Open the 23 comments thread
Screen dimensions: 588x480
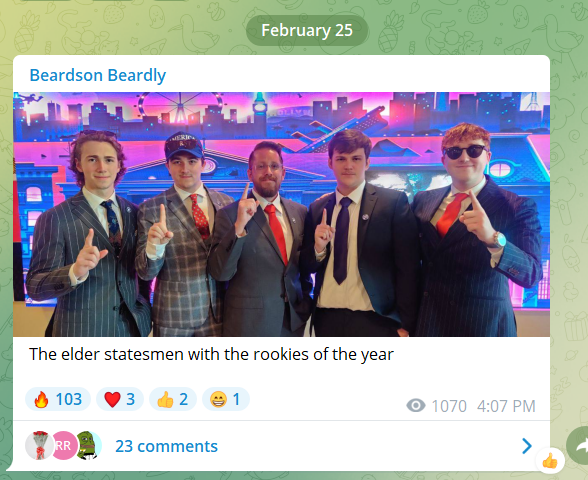pos(166,446)
